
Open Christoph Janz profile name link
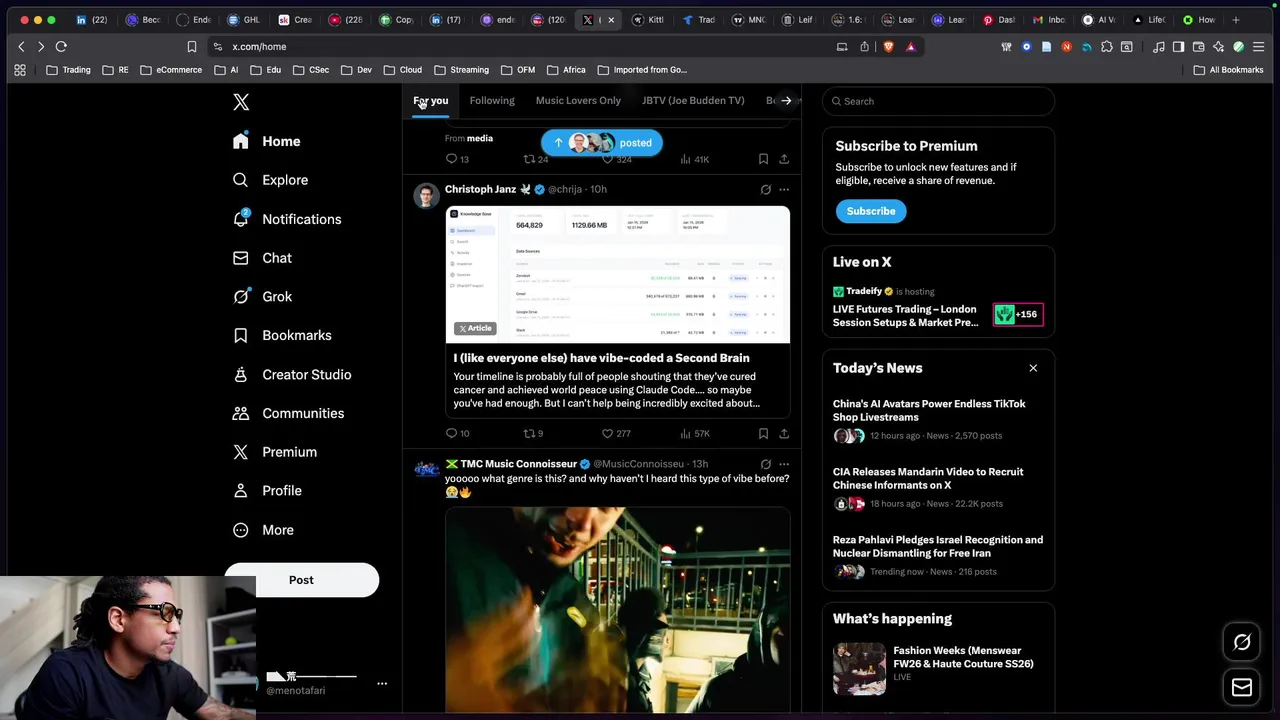(480, 189)
